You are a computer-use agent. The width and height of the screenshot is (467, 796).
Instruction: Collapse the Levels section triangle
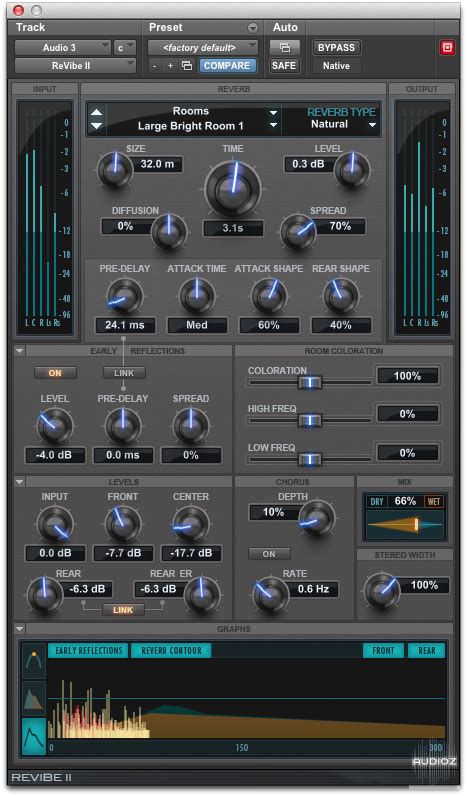click(x=19, y=482)
